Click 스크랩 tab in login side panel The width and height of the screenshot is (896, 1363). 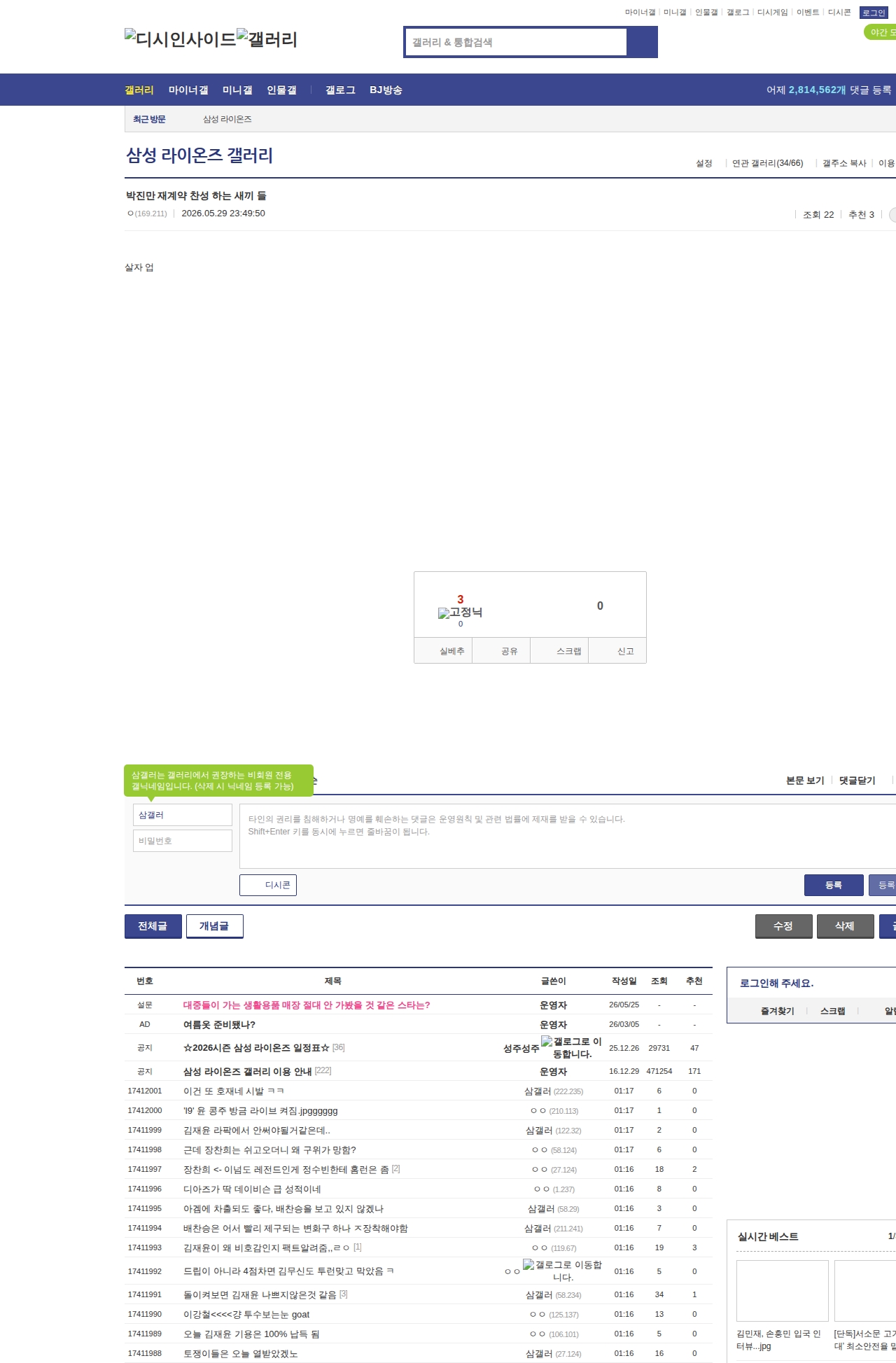coord(832,1011)
